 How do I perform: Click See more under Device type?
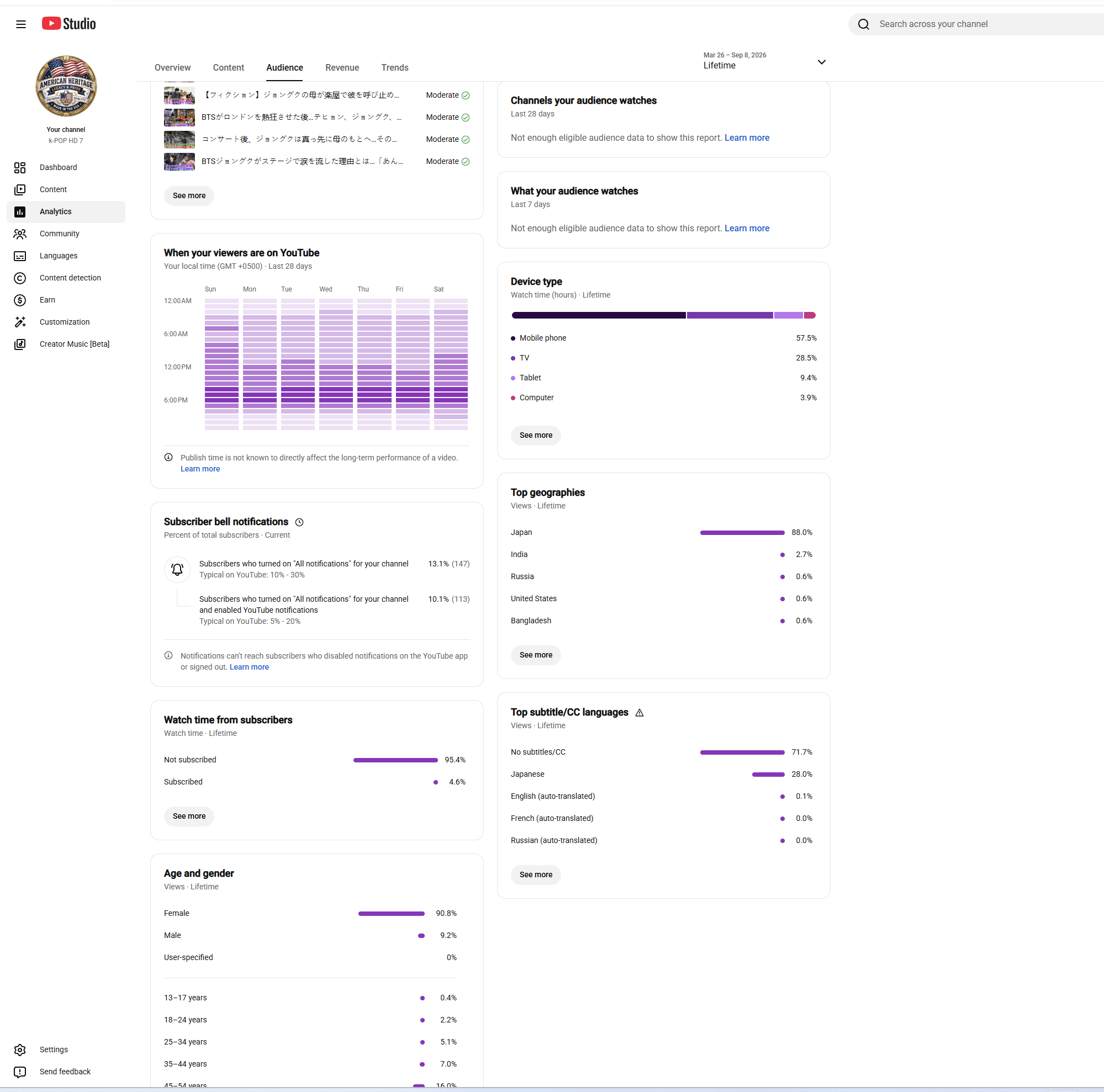click(x=536, y=435)
